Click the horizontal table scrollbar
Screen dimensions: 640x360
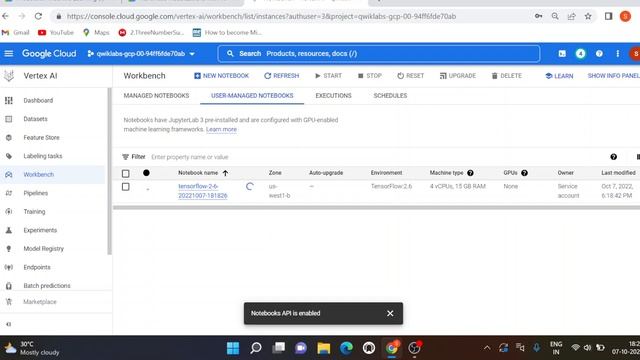(x=376, y=208)
